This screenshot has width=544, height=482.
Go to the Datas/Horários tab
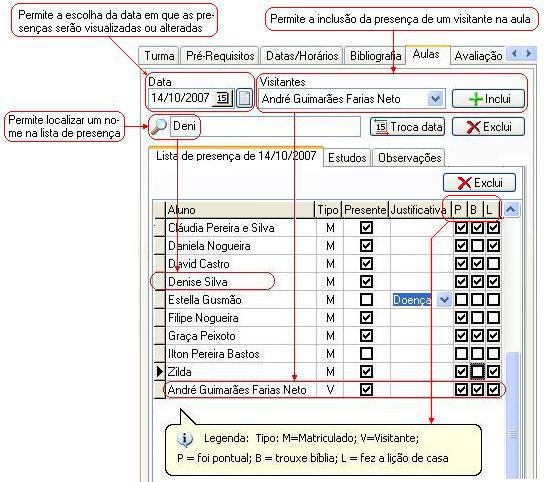coord(302,56)
